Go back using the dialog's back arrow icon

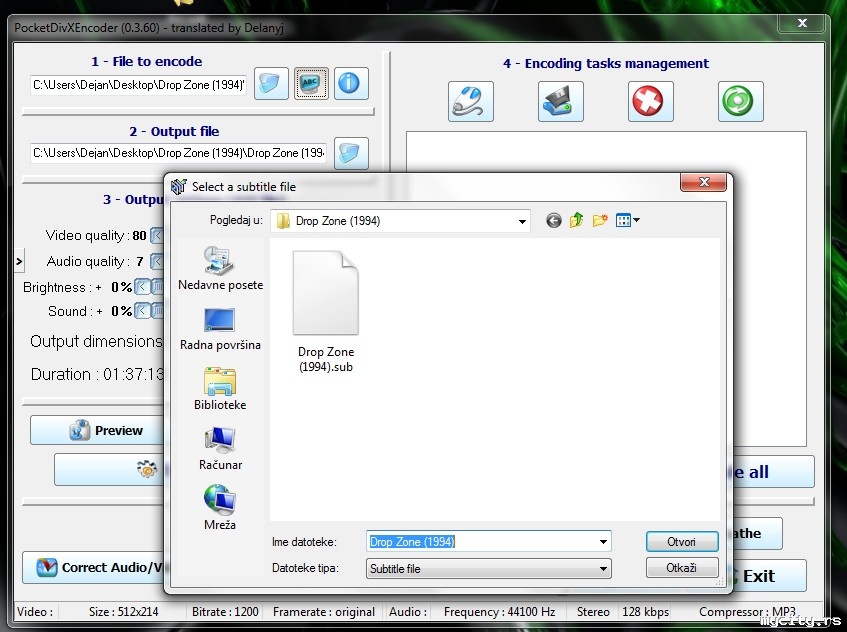coord(553,220)
